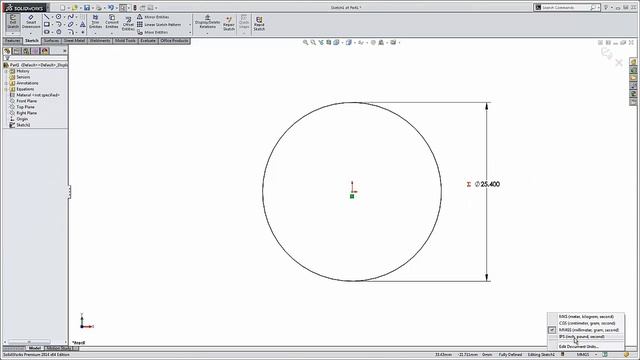Select the Line sketch tool

point(47,17)
